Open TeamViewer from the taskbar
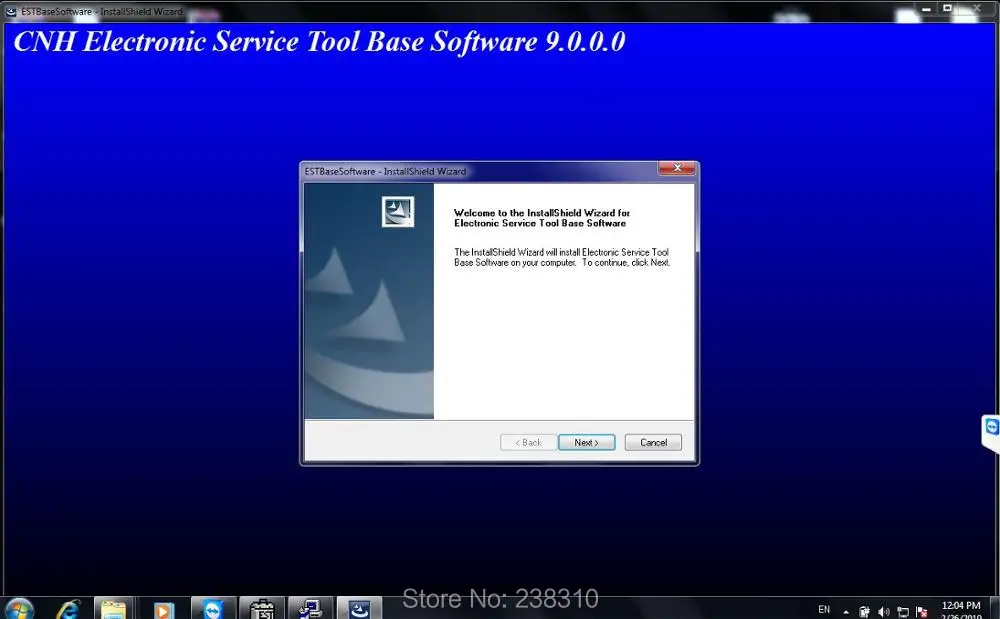1000x619 pixels. coord(213,609)
